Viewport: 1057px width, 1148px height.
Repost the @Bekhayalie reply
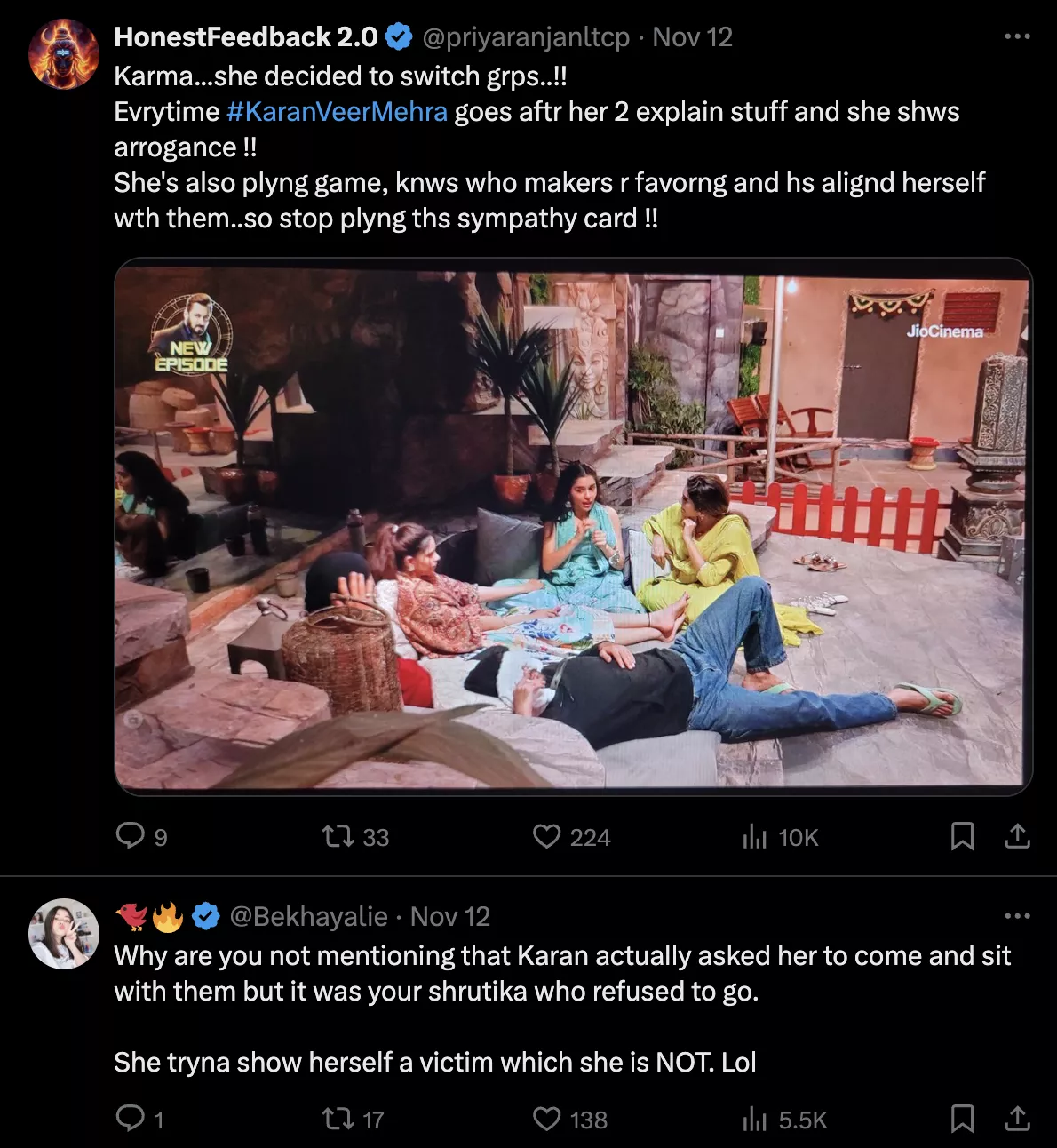coord(338,1119)
